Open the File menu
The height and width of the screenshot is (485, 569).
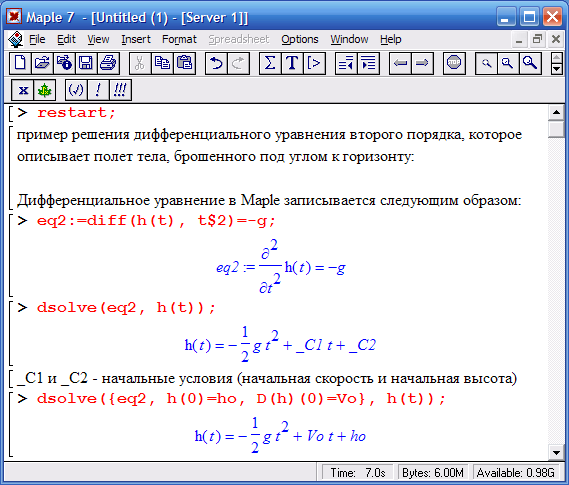37,39
